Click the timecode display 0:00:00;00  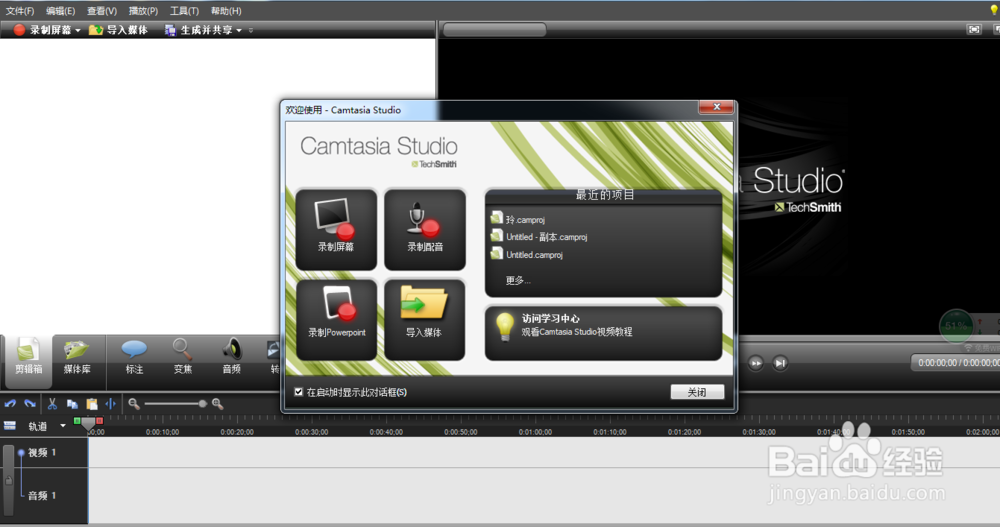click(955, 362)
